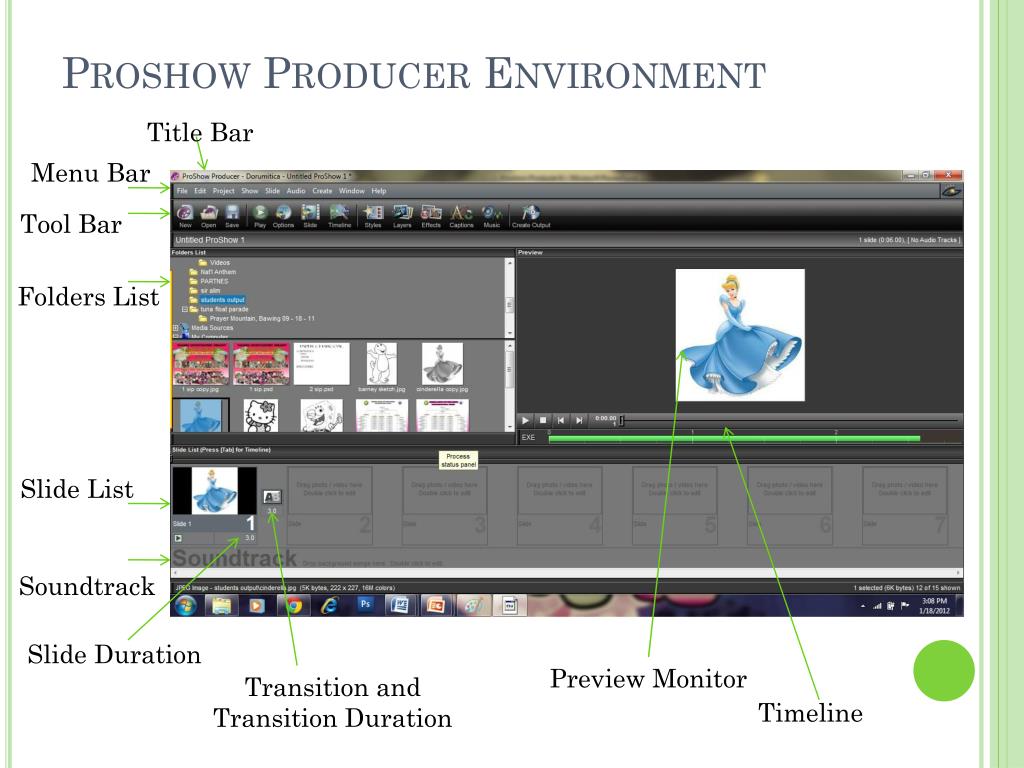Click the Save toolbar icon
1024x768 pixels.
pyautogui.click(x=232, y=214)
